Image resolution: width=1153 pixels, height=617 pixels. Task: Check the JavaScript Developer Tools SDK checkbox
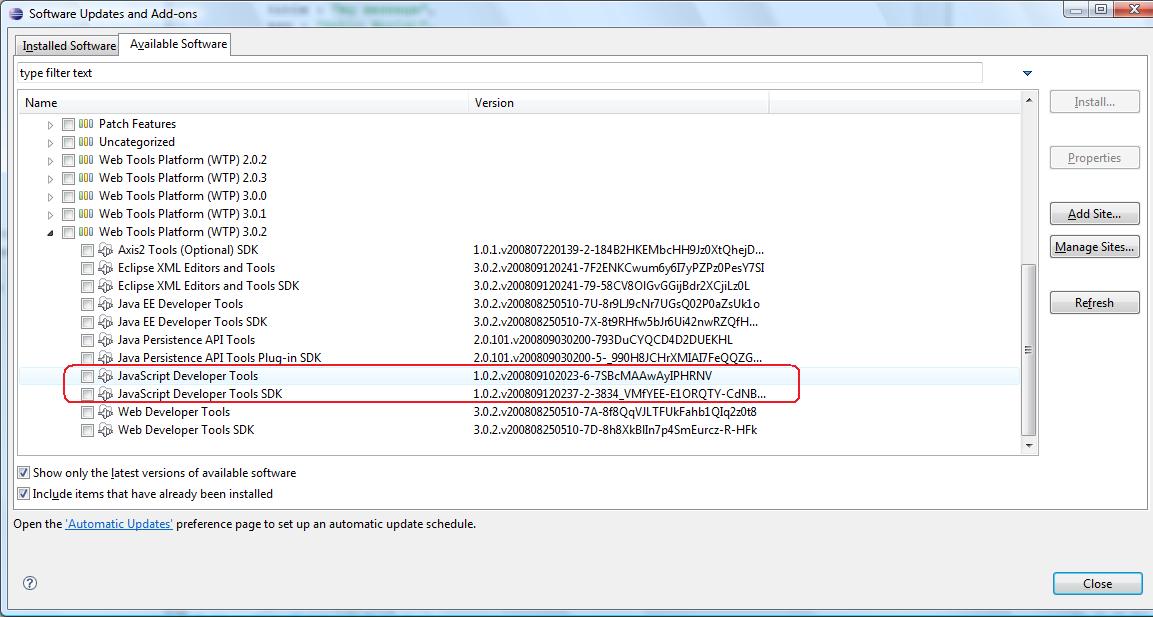[x=88, y=394]
